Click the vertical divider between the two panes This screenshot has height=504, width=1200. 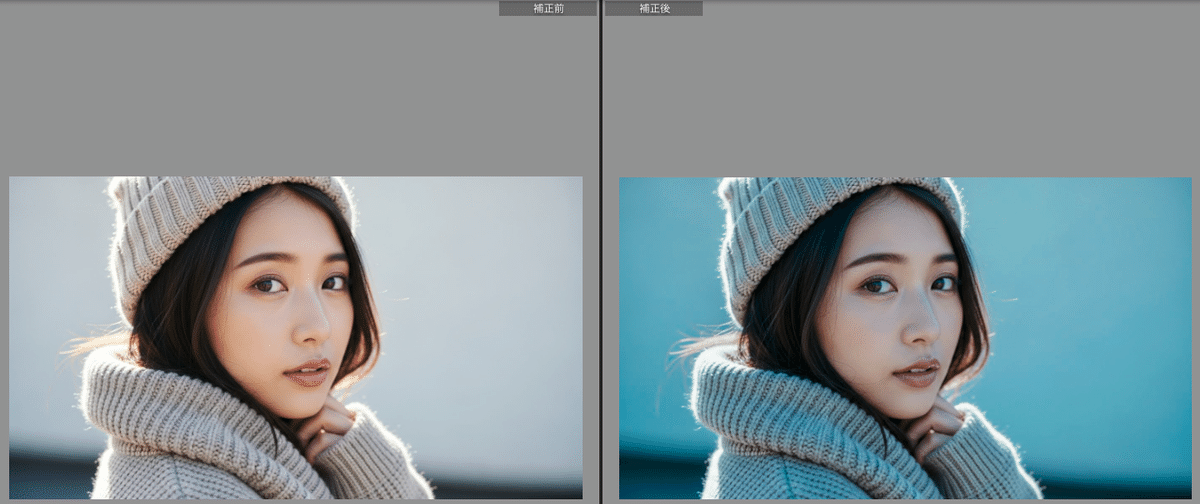600,250
